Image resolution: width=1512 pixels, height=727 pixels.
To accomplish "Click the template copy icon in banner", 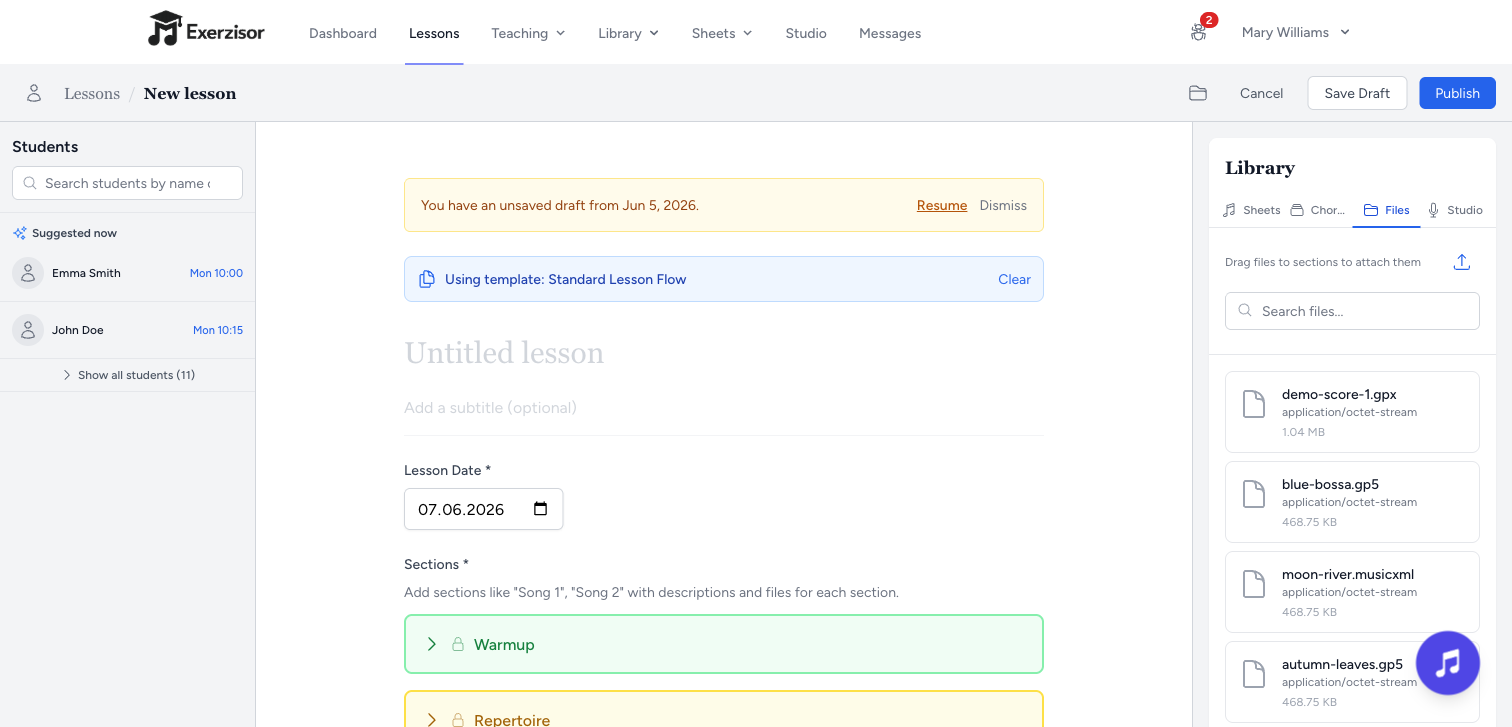I will click(x=427, y=279).
